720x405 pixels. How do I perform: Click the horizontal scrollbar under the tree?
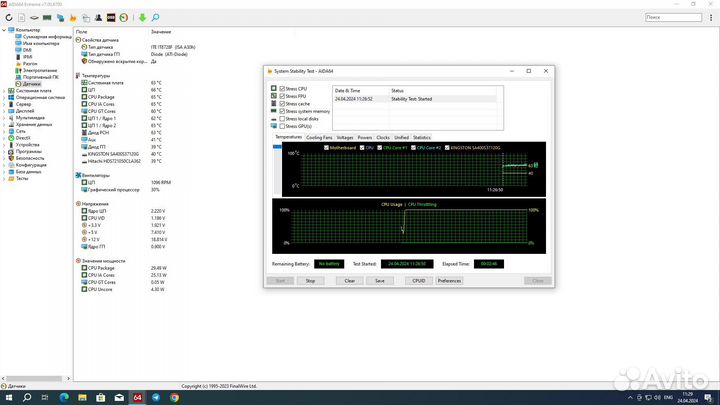tap(36, 378)
